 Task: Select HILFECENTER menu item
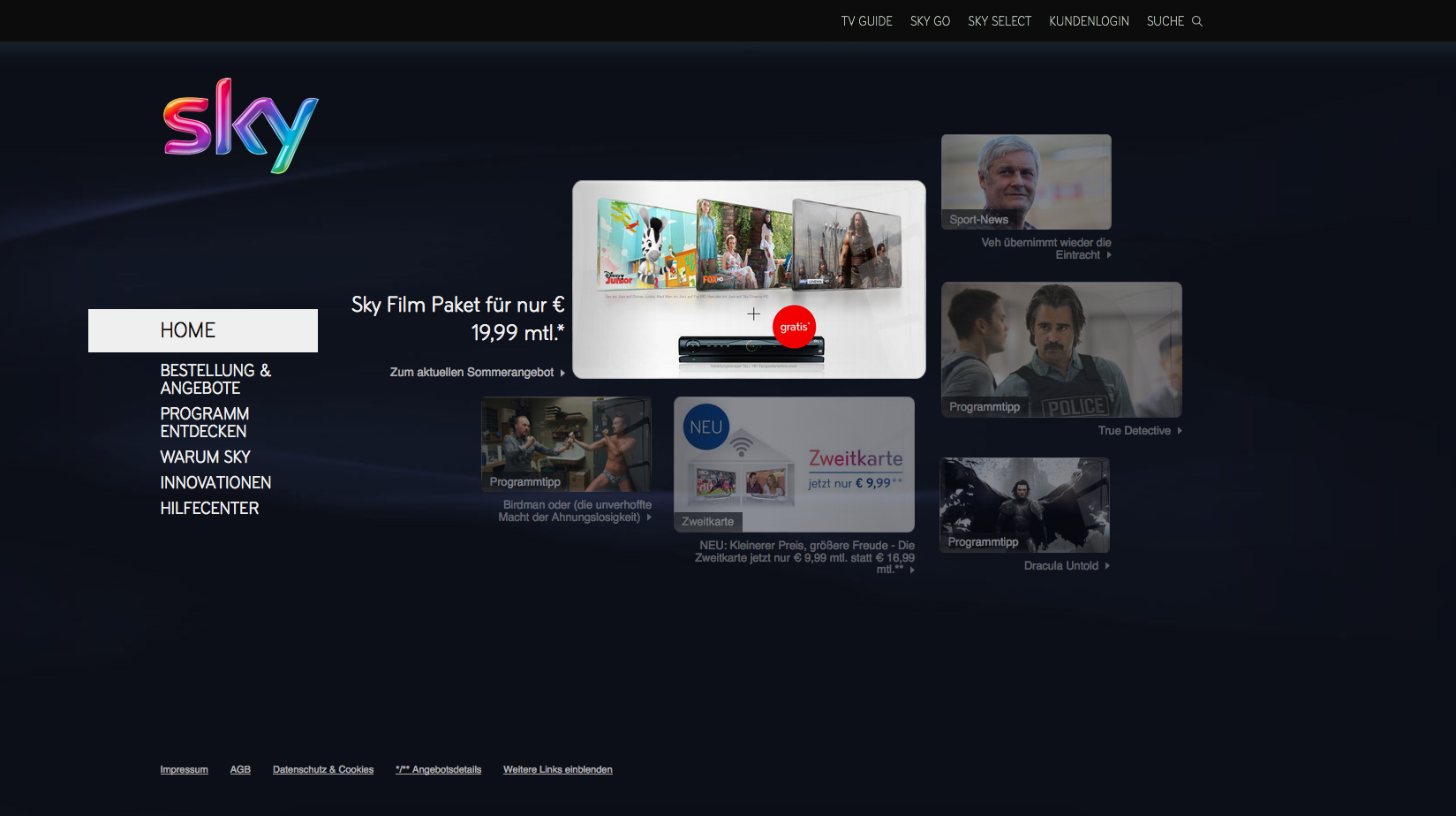point(209,508)
